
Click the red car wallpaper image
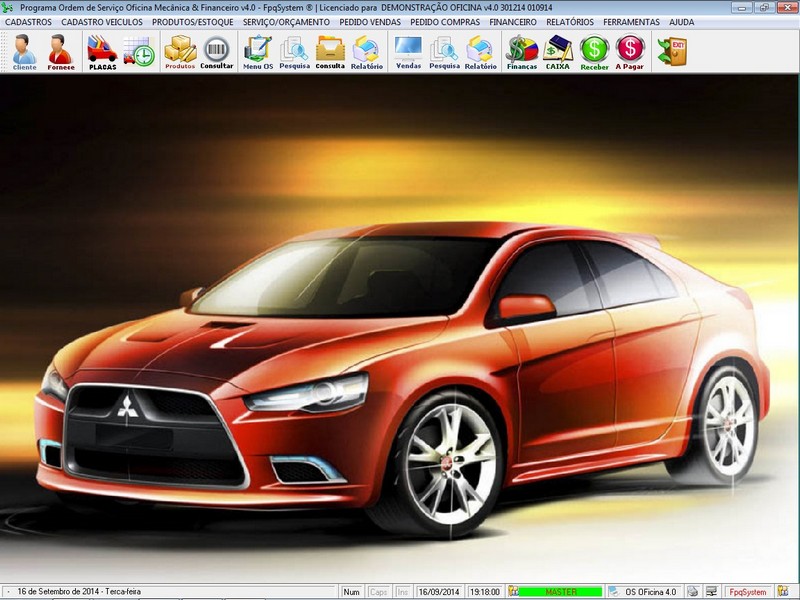tap(400, 328)
